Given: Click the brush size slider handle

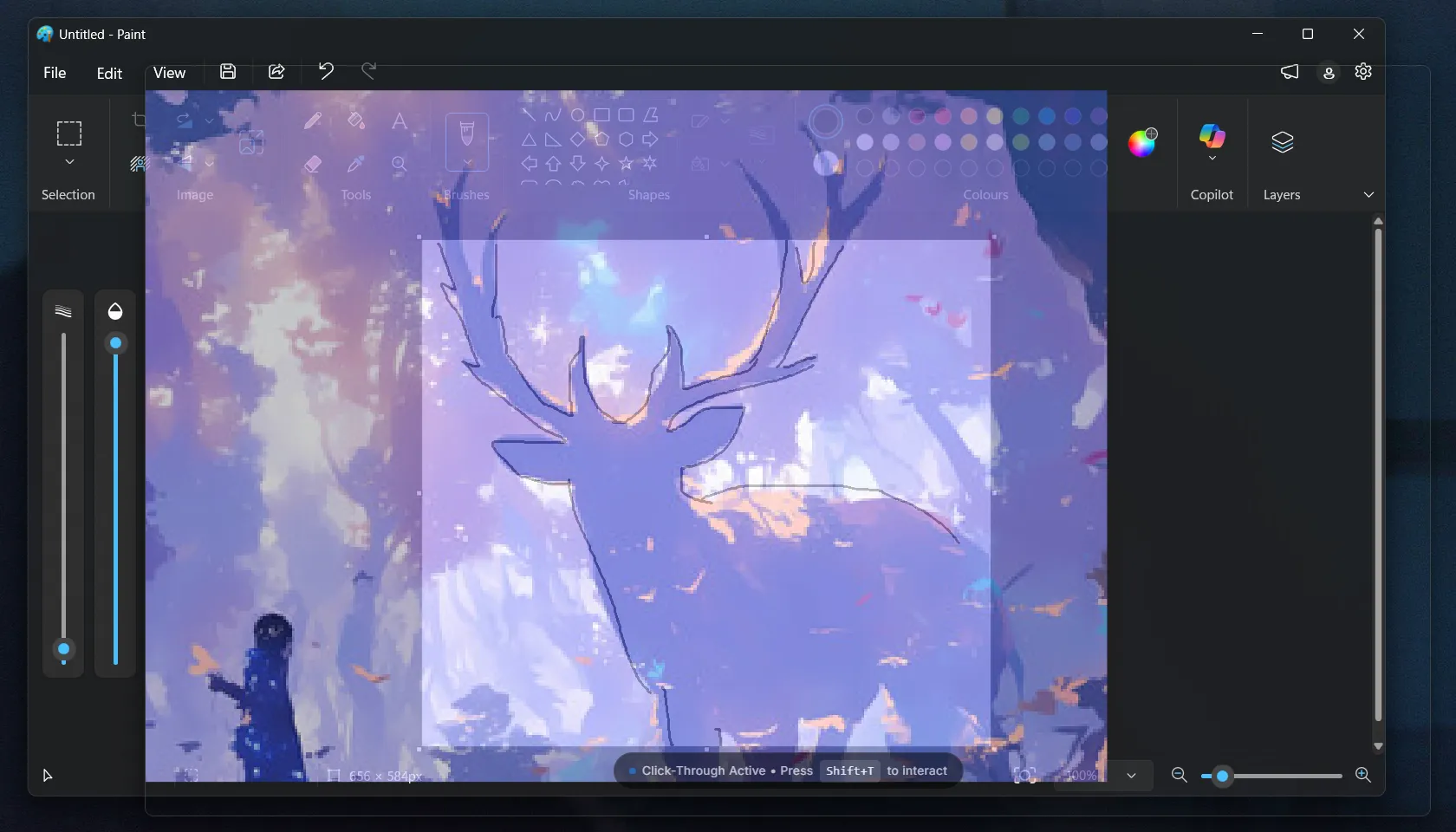Looking at the screenshot, I should point(63,649).
